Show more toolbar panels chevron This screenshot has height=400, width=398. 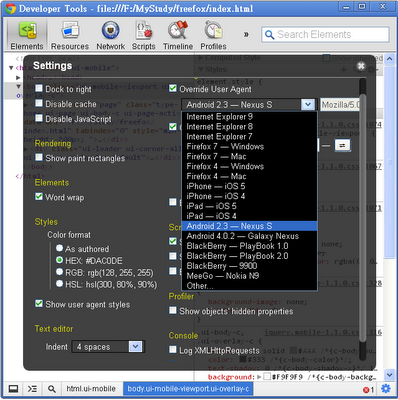(246, 34)
